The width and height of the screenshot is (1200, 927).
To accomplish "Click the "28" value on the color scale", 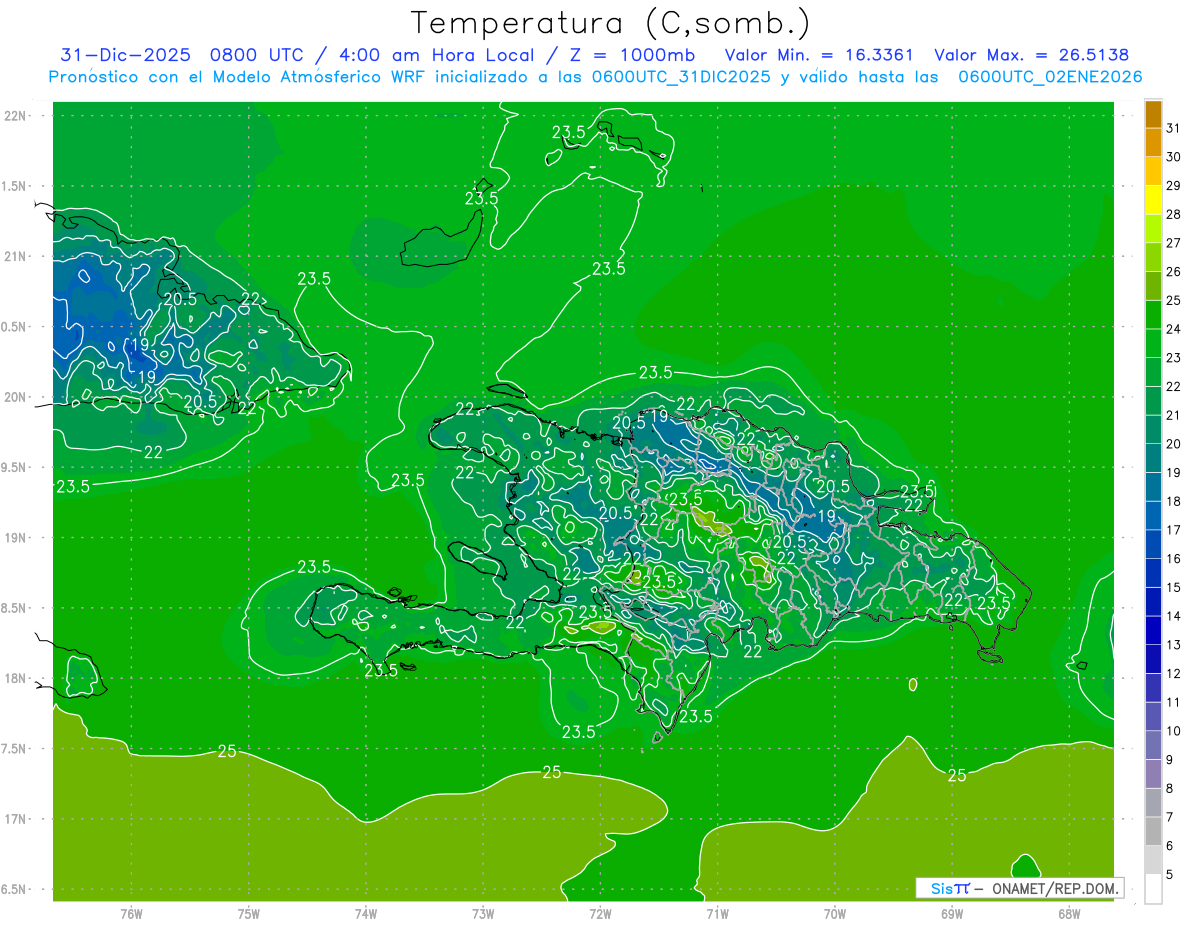I will click(1174, 214).
